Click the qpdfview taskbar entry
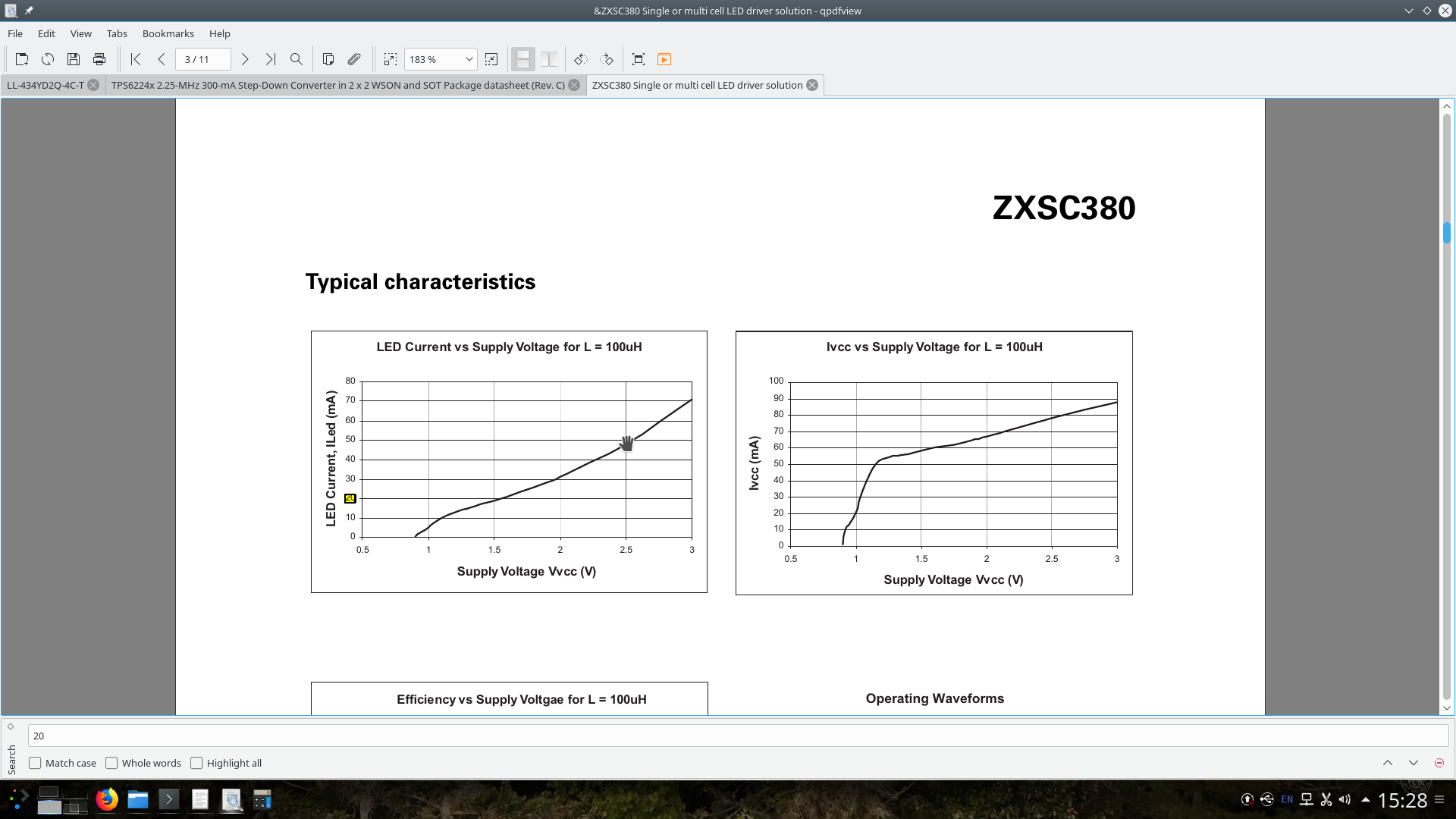Viewport: 1456px width, 819px height. tap(231, 799)
